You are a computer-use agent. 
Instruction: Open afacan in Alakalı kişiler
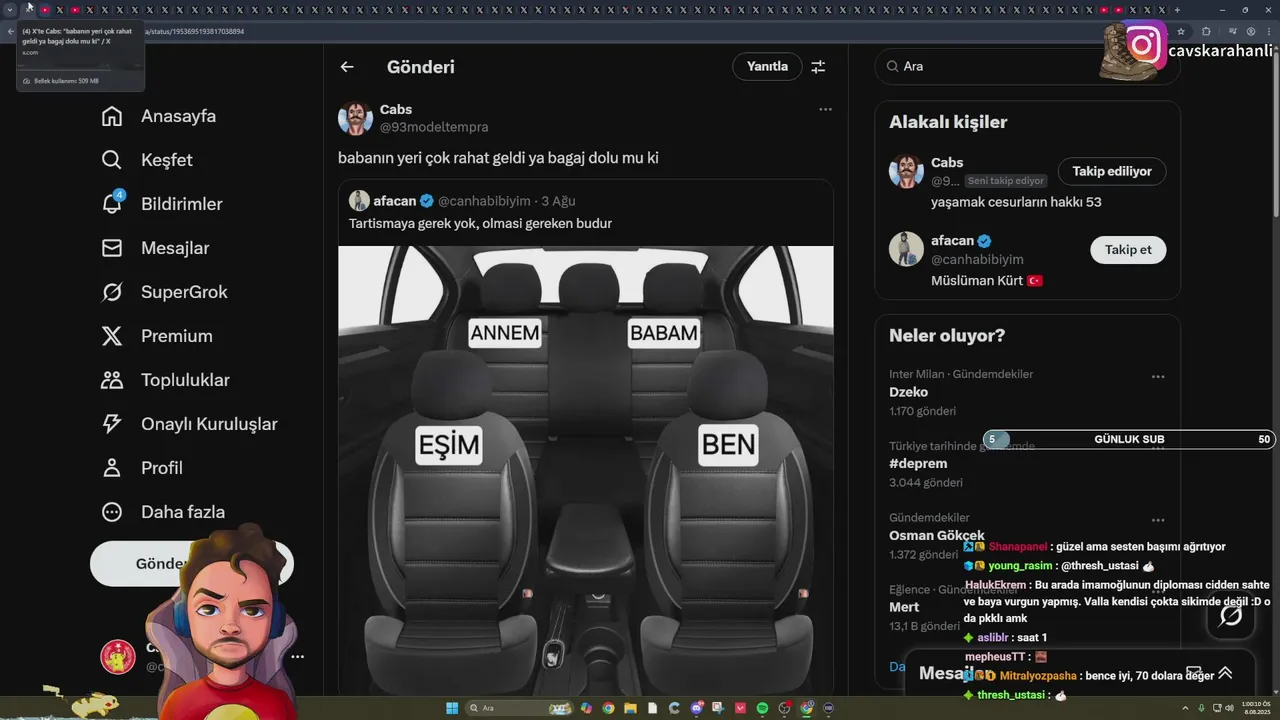tap(952, 240)
